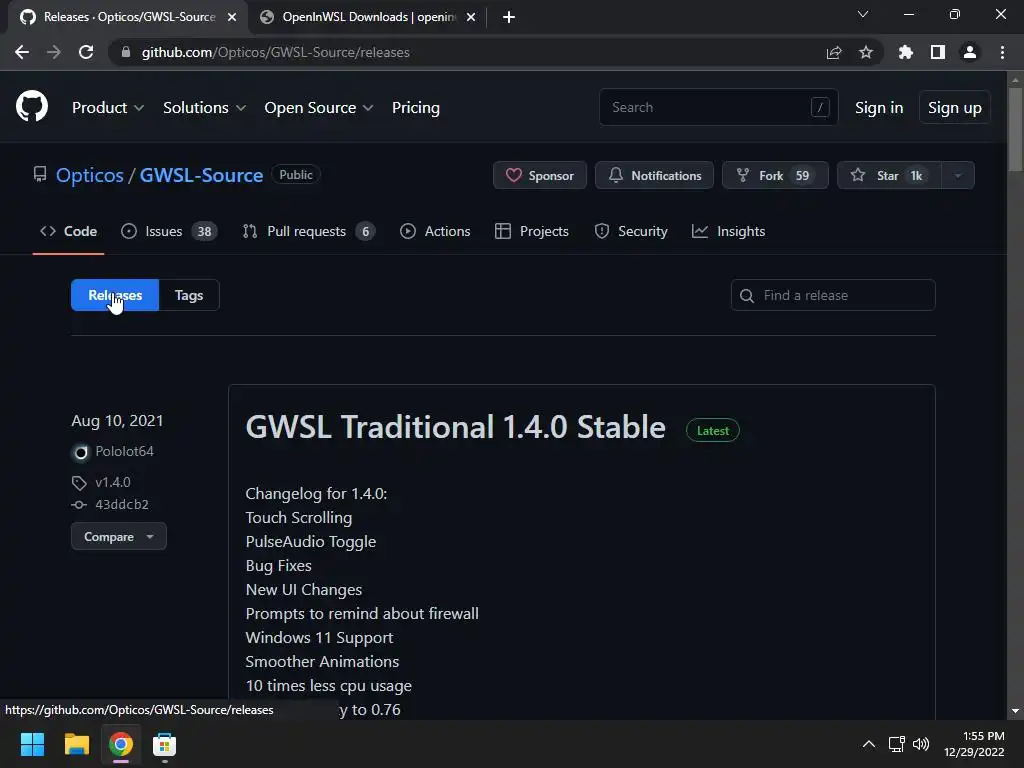Open the Security tab

click(631, 231)
